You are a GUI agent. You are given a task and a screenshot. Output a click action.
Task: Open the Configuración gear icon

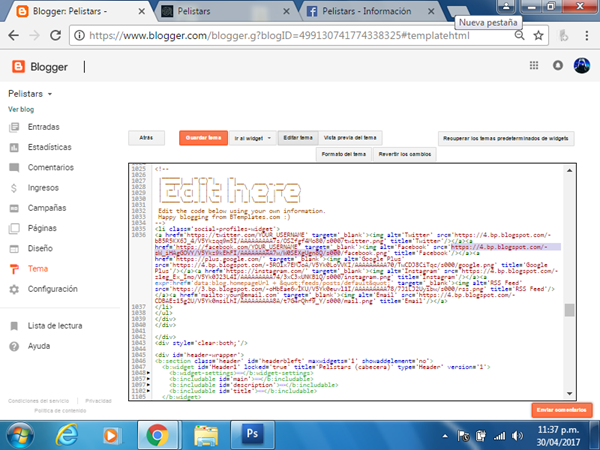click(x=14, y=289)
